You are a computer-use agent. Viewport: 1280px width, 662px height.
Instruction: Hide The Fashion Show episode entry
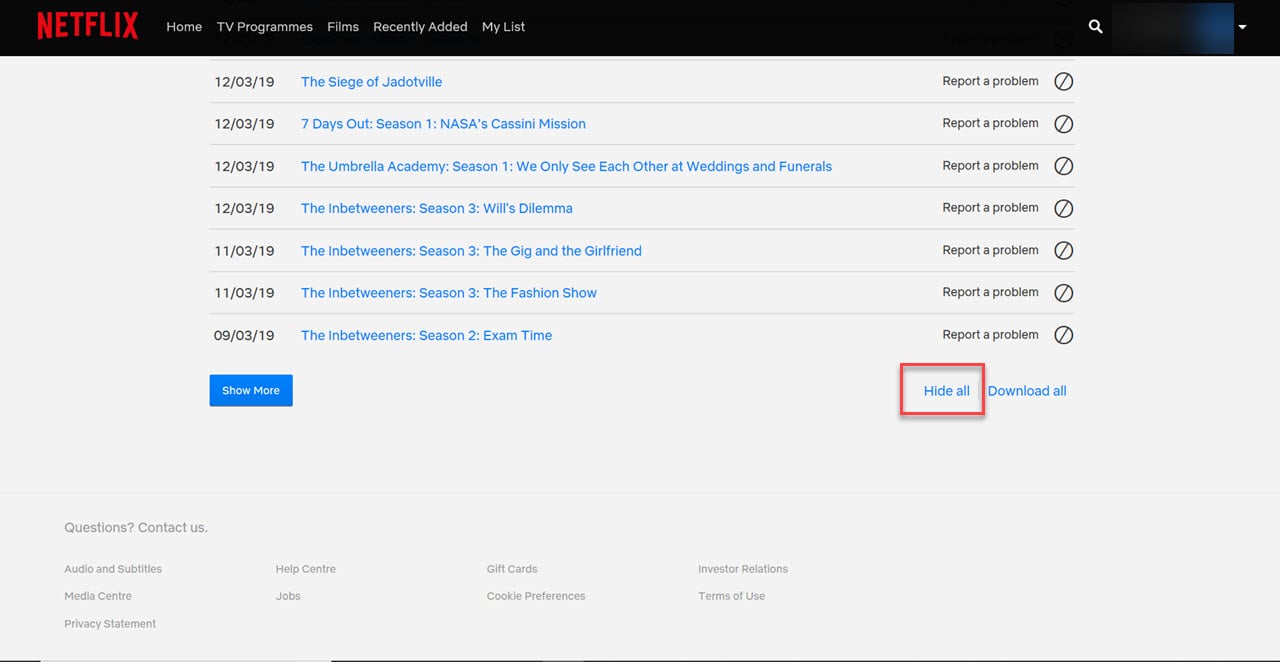pos(1064,293)
